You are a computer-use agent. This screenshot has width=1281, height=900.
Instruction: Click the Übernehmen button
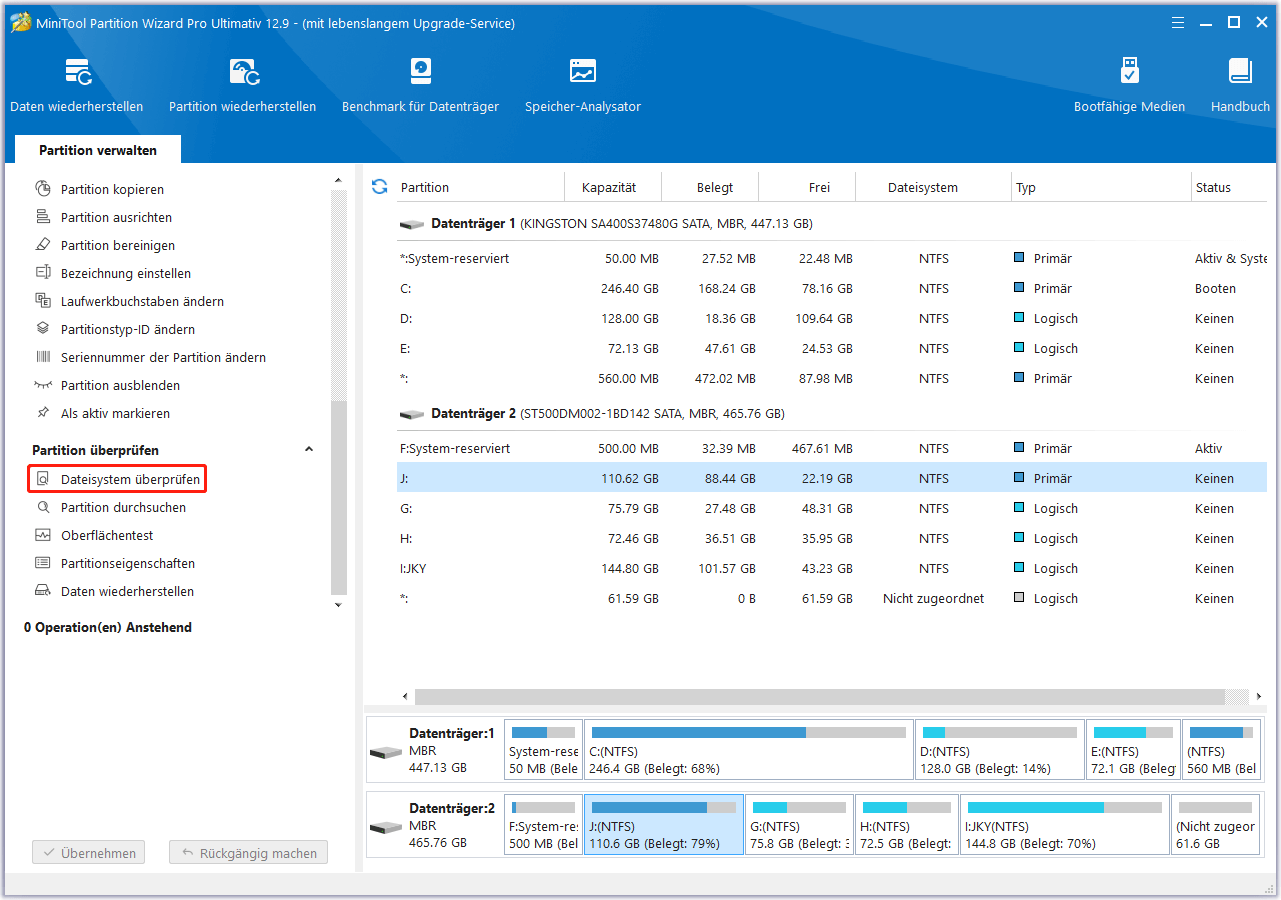[89, 853]
